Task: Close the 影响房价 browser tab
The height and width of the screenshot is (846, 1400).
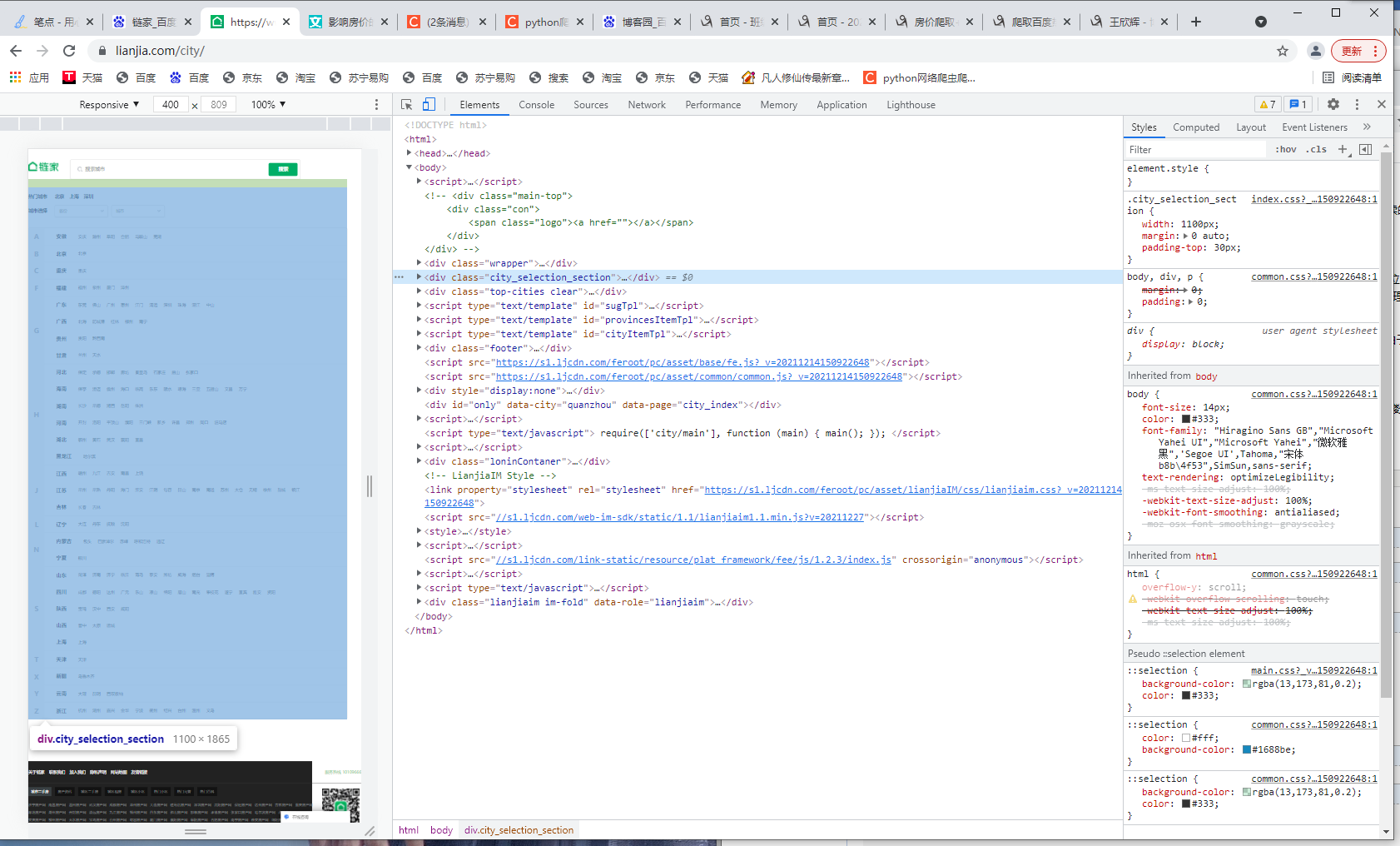Action: 385,22
